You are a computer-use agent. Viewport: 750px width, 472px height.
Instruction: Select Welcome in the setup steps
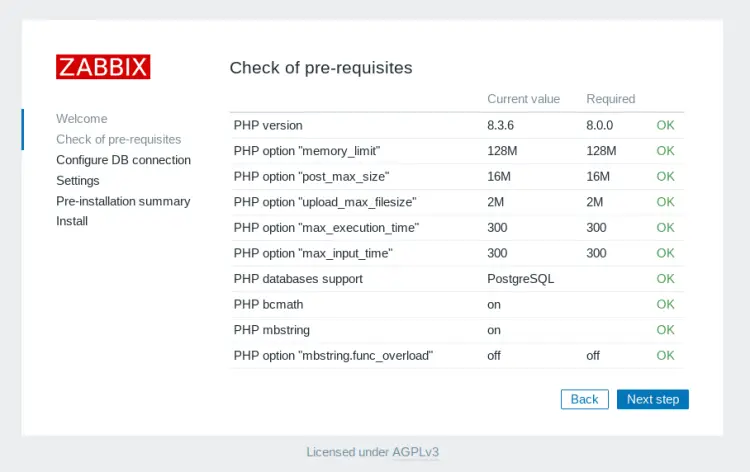82,119
